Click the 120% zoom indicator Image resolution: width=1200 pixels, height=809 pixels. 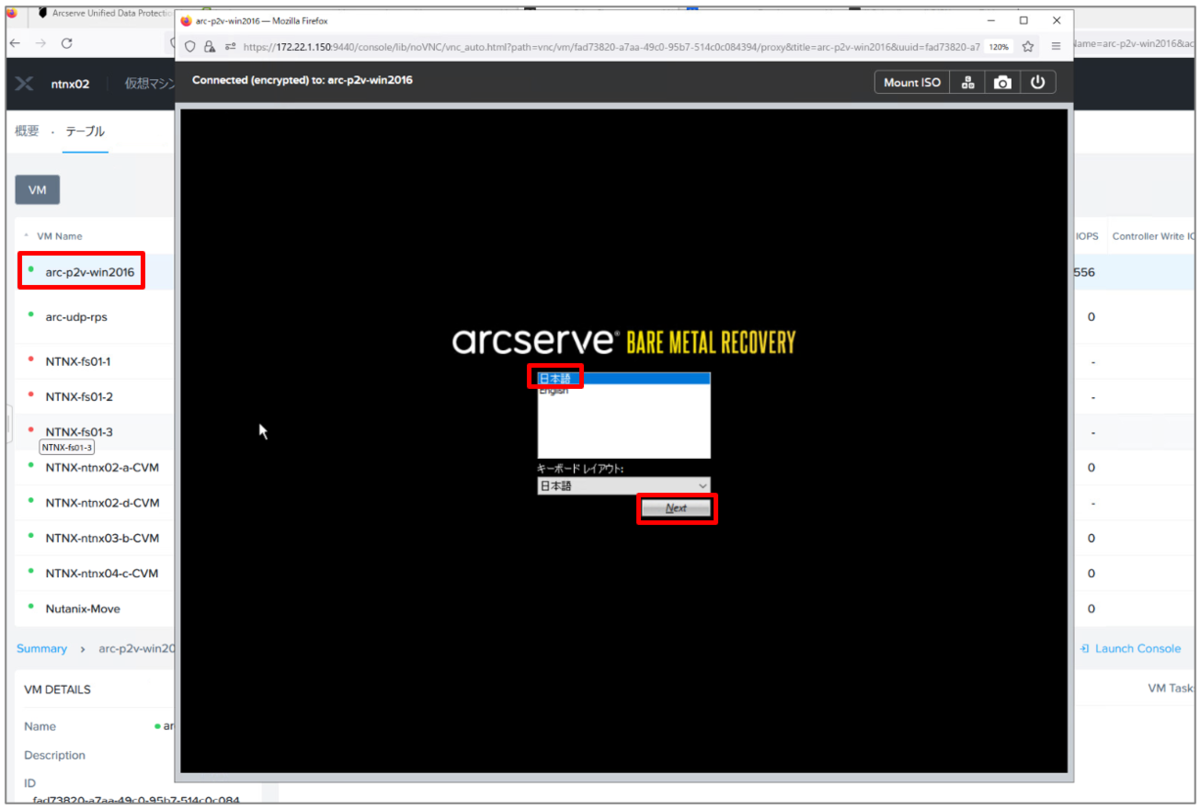click(x=999, y=46)
